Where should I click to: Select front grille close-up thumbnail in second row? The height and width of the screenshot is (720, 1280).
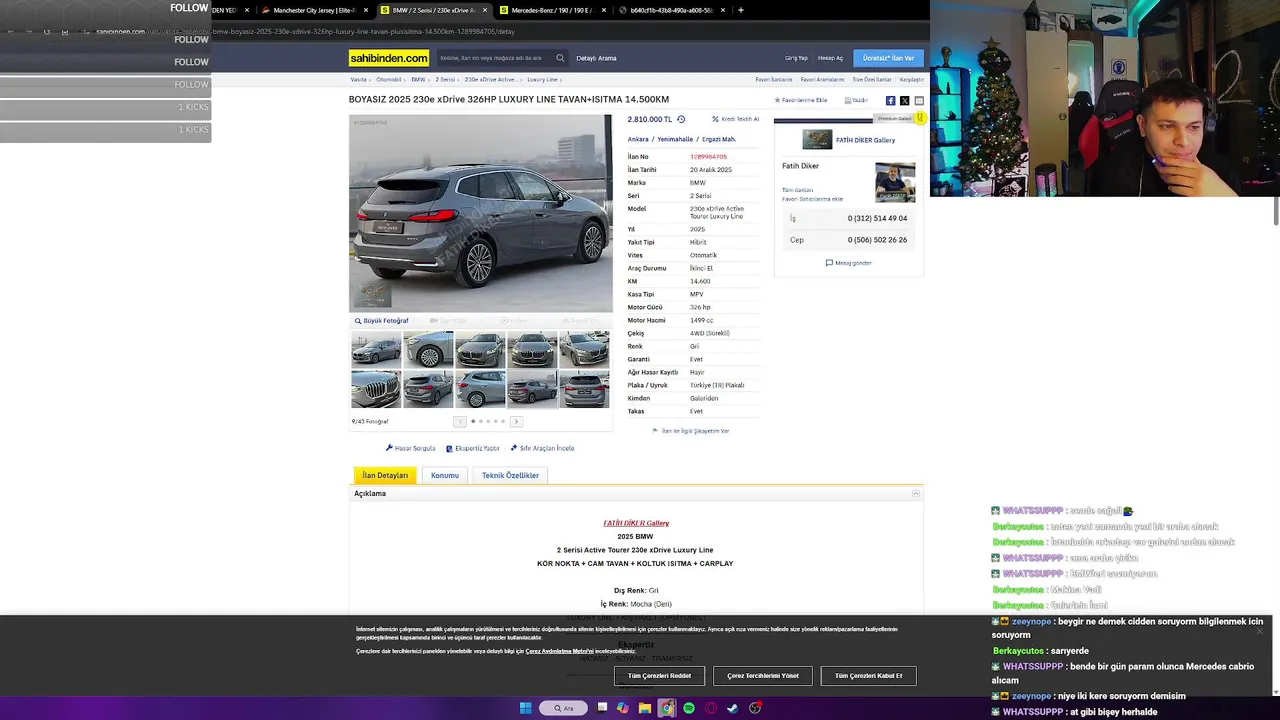click(x=376, y=389)
